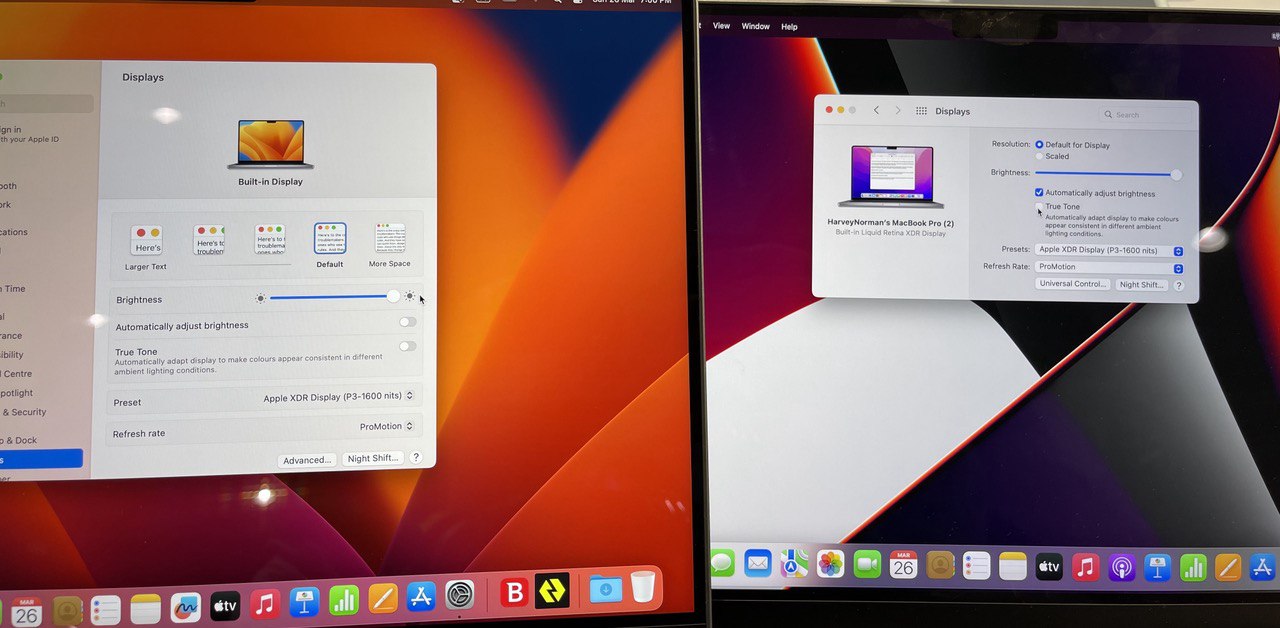
Task: Open Maps in the purple desktop's dock
Action: click(x=795, y=563)
